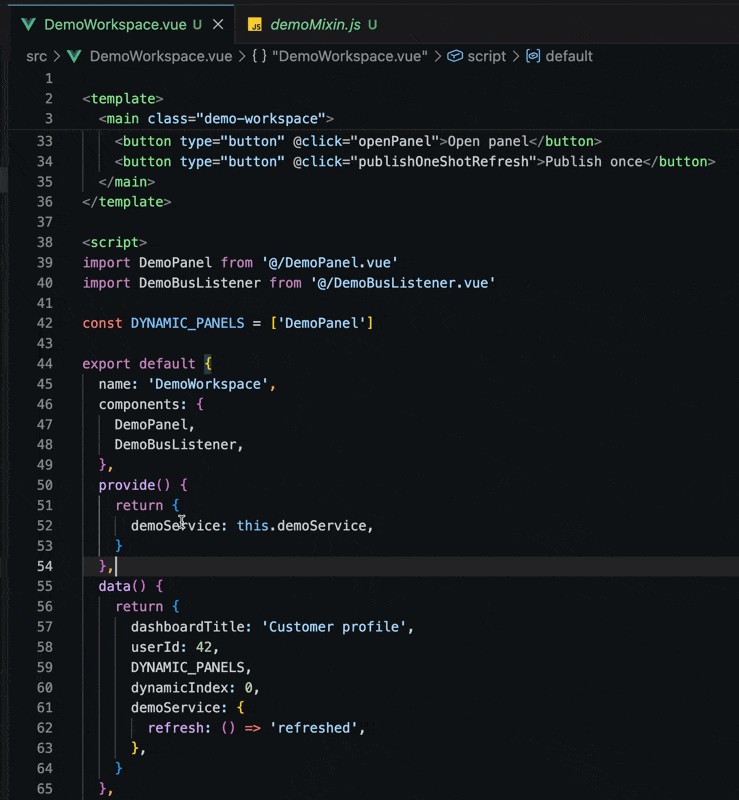739x800 pixels.
Task: Open the "DemoWorkspace.vue" symbol breadcrumb
Action: point(350,56)
